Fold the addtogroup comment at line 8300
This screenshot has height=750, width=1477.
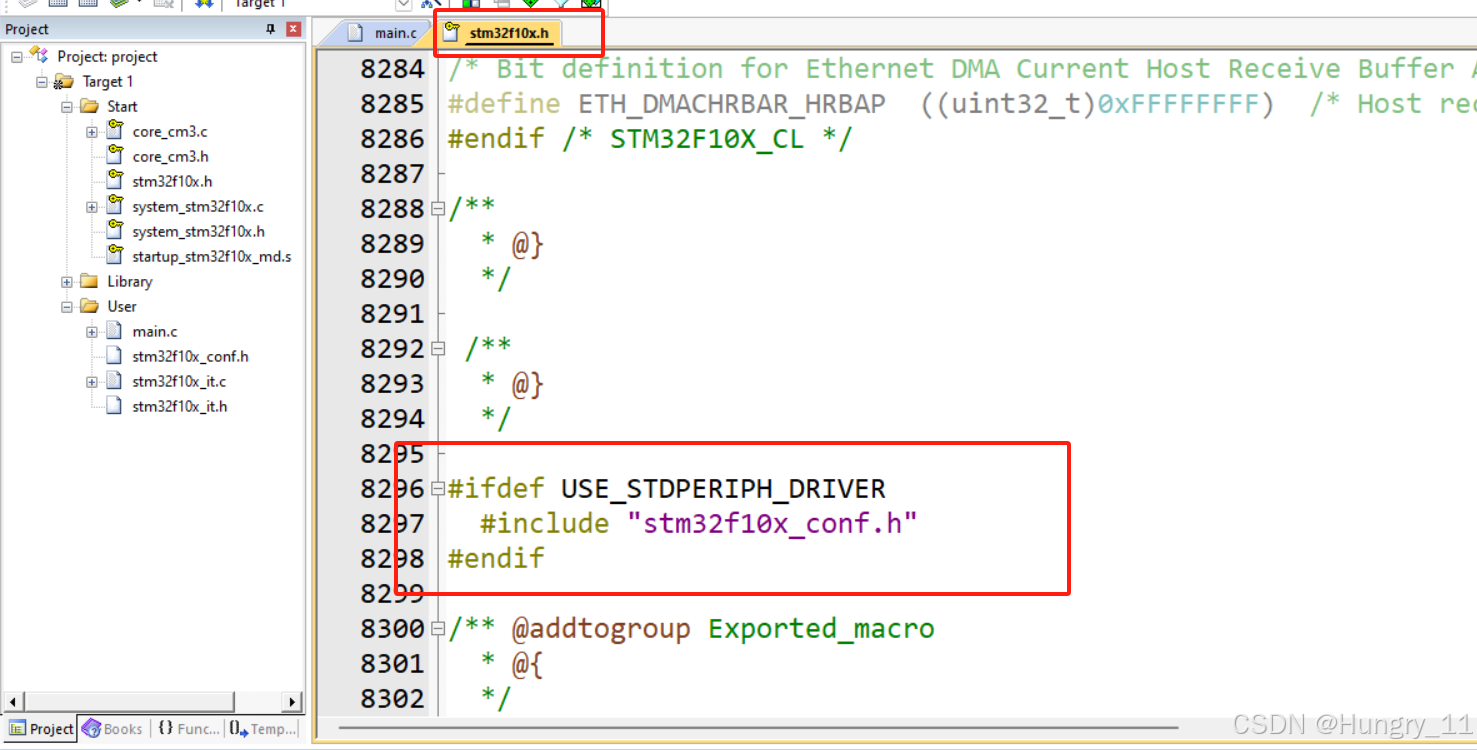pyautogui.click(x=437, y=629)
